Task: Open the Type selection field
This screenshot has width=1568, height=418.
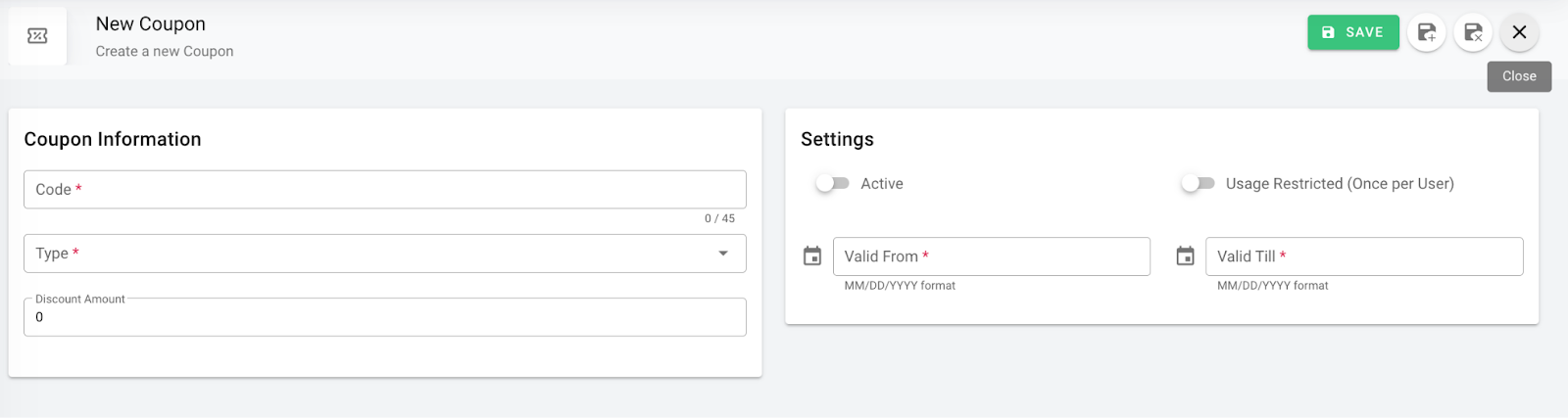Action: (372, 254)
